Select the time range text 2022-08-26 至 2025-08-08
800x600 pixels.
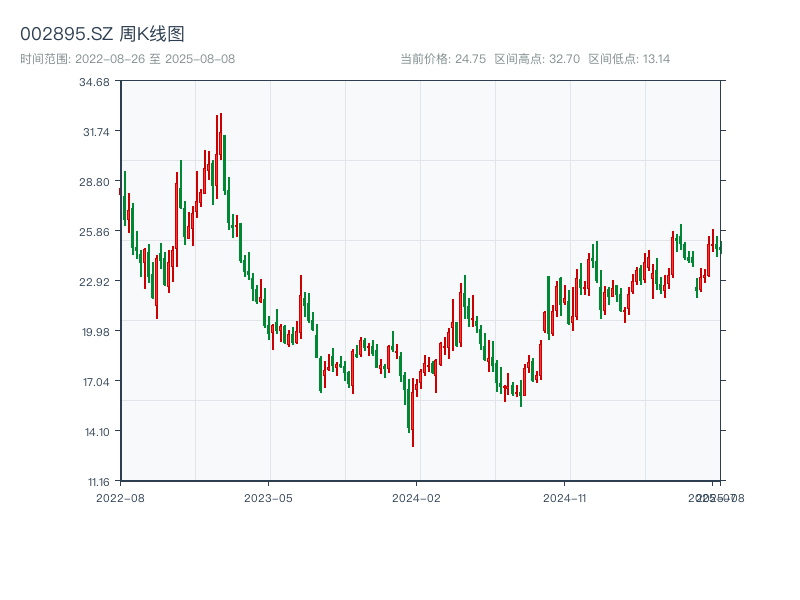click(x=155, y=59)
